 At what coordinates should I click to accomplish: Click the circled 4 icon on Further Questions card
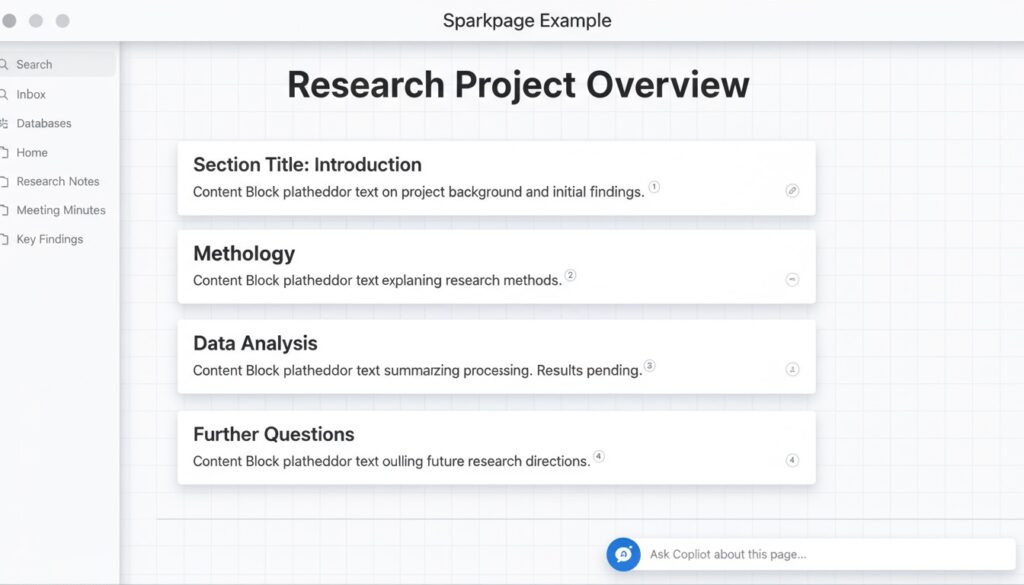tap(792, 461)
